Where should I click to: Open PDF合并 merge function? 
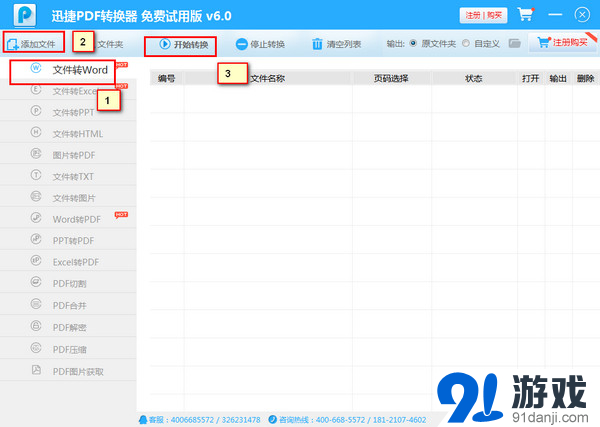[68, 305]
